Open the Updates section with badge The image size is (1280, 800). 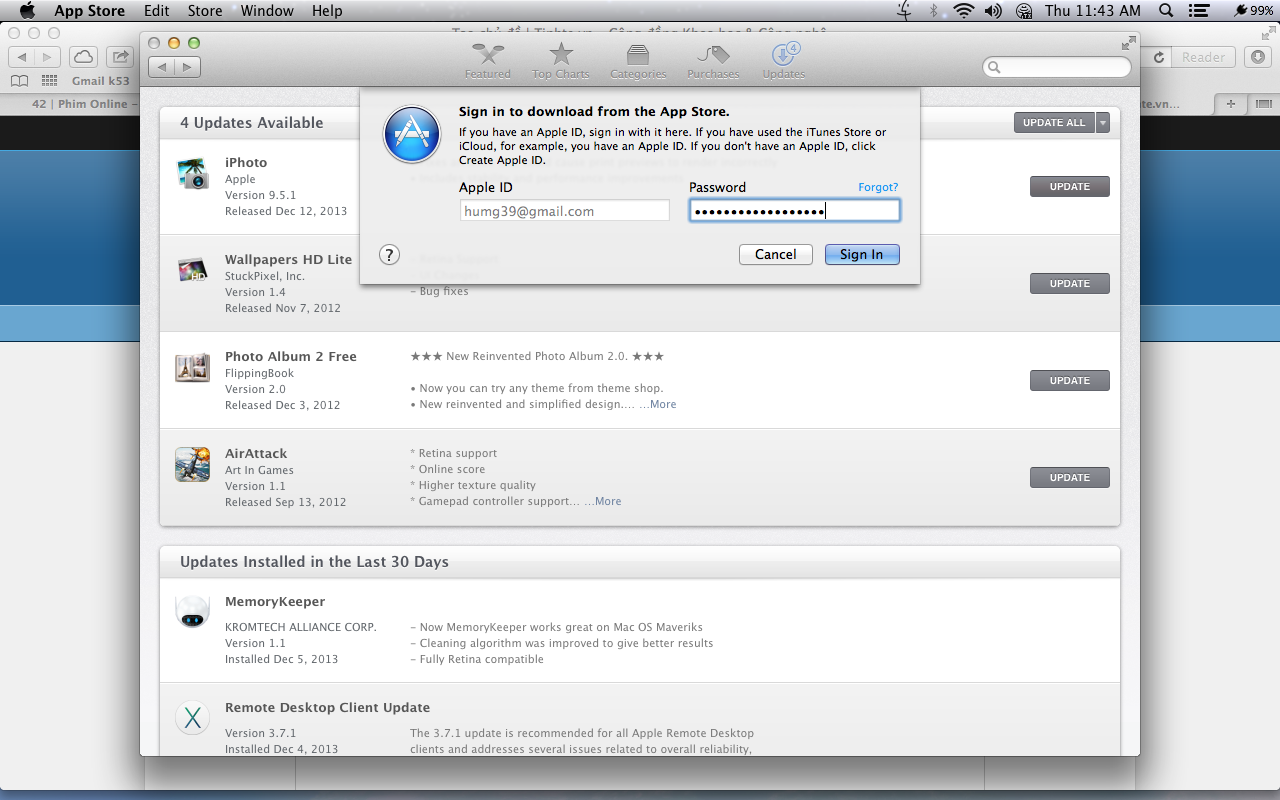point(783,61)
